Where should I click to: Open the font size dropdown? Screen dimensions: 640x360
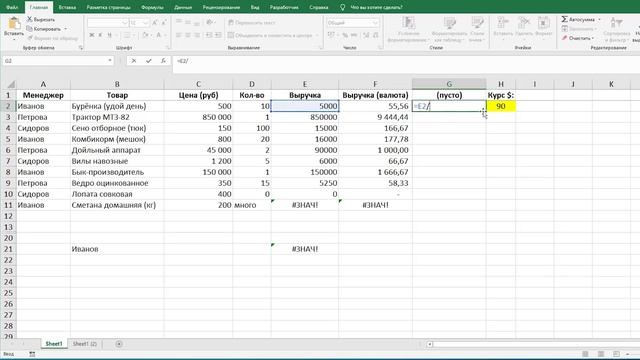[146, 23]
